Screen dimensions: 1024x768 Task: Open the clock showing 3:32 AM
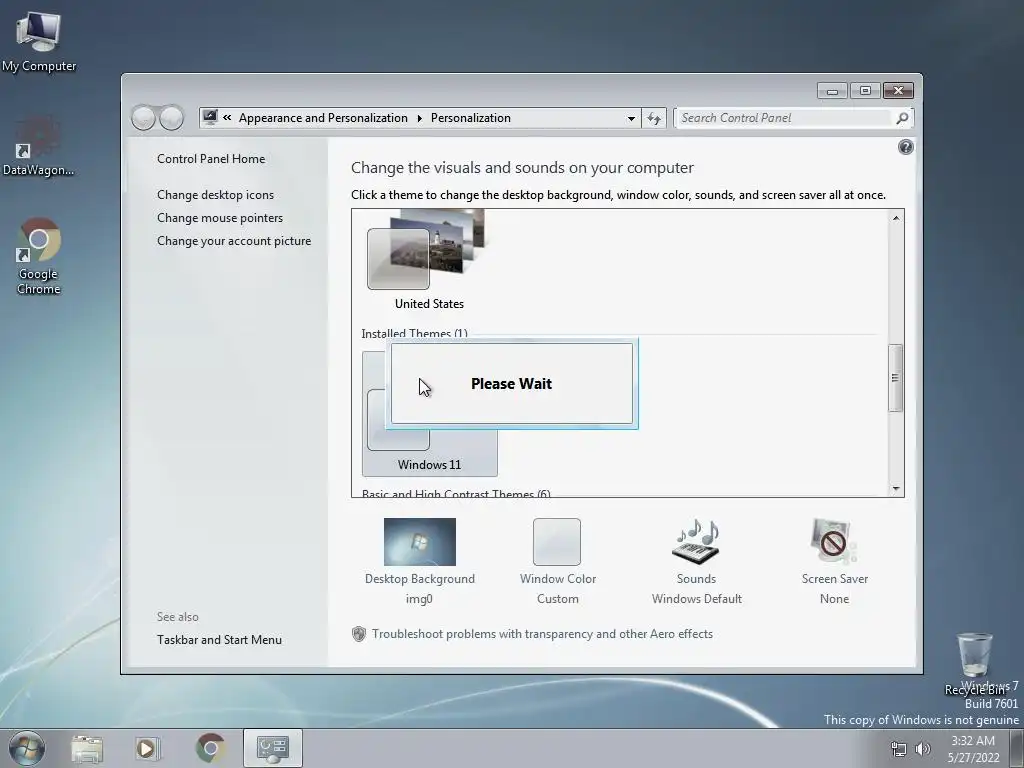tap(973, 749)
